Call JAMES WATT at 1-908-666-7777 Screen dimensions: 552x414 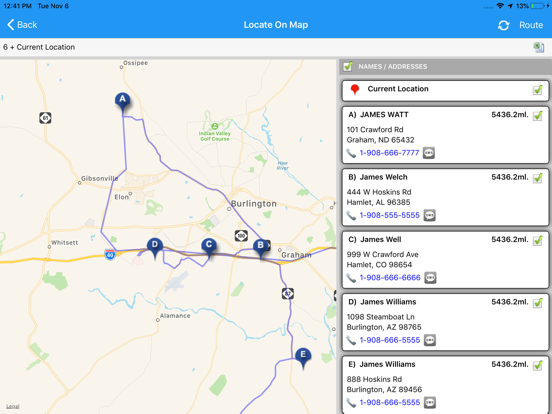(x=389, y=153)
